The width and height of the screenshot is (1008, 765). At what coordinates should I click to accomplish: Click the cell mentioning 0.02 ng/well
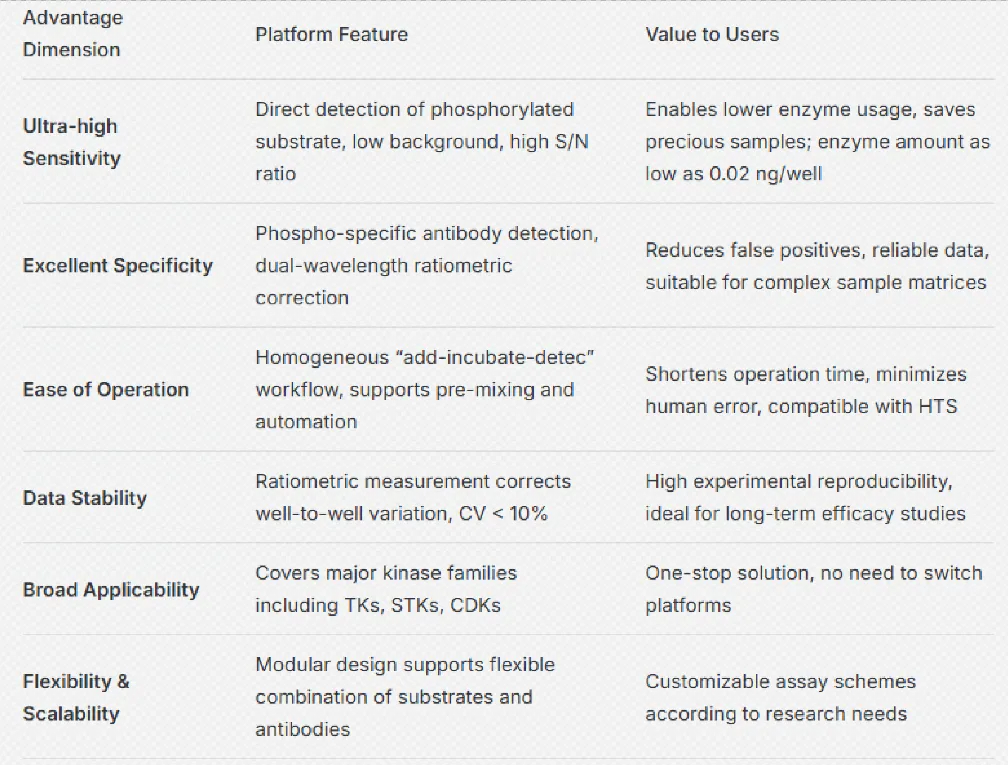[x=817, y=142]
